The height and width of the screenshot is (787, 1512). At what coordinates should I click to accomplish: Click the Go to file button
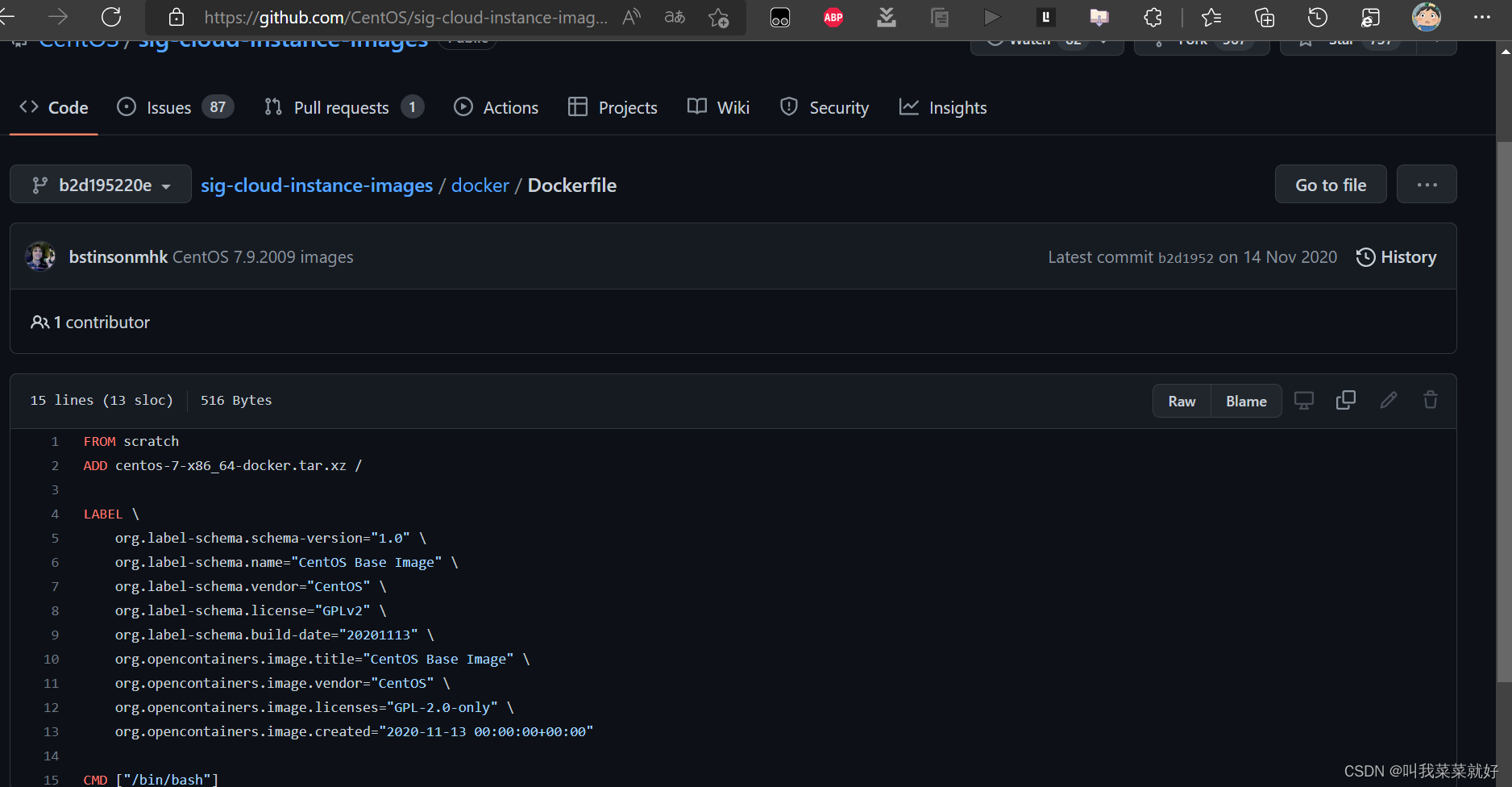(x=1331, y=185)
